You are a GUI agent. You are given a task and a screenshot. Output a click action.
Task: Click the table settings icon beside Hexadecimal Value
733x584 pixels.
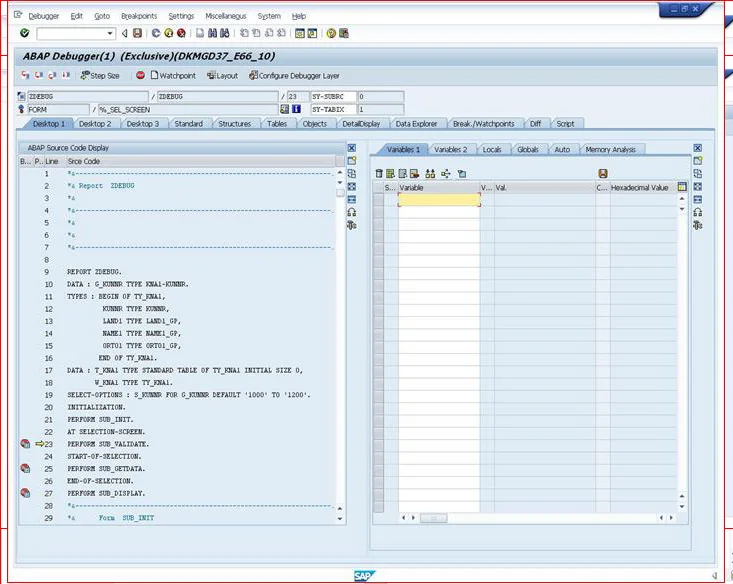[x=682, y=187]
